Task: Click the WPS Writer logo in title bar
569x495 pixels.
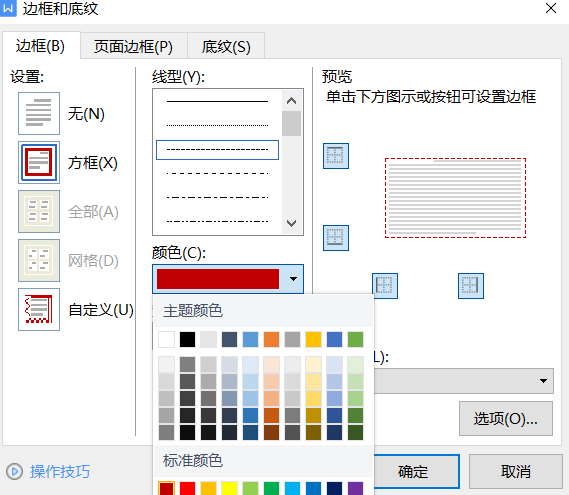Action: click(8, 8)
